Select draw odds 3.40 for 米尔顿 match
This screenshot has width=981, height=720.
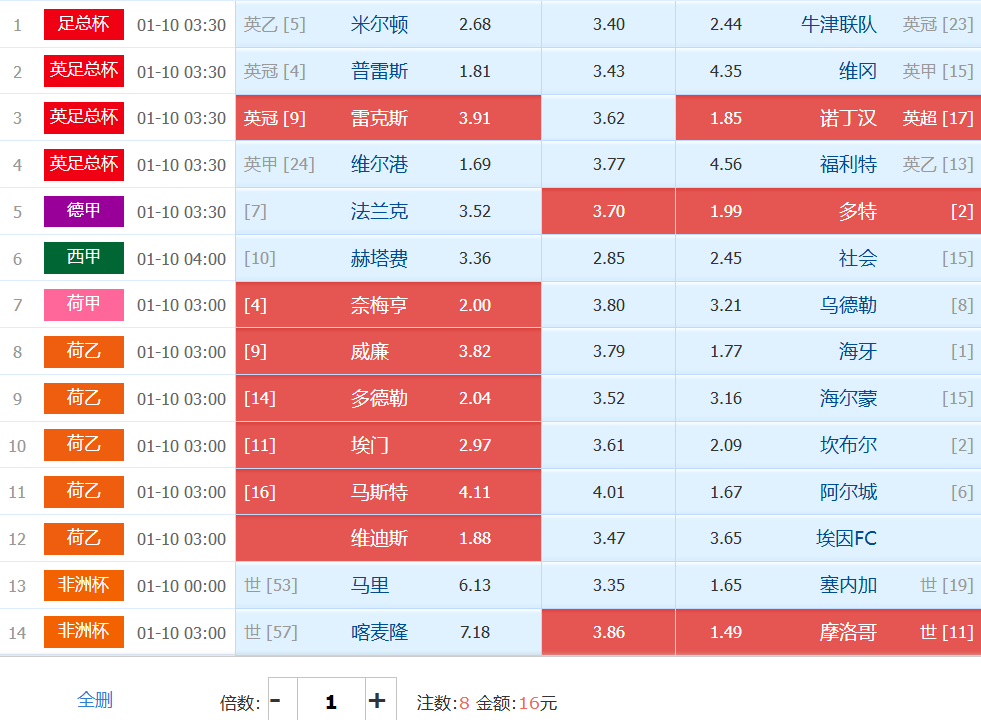tap(608, 24)
